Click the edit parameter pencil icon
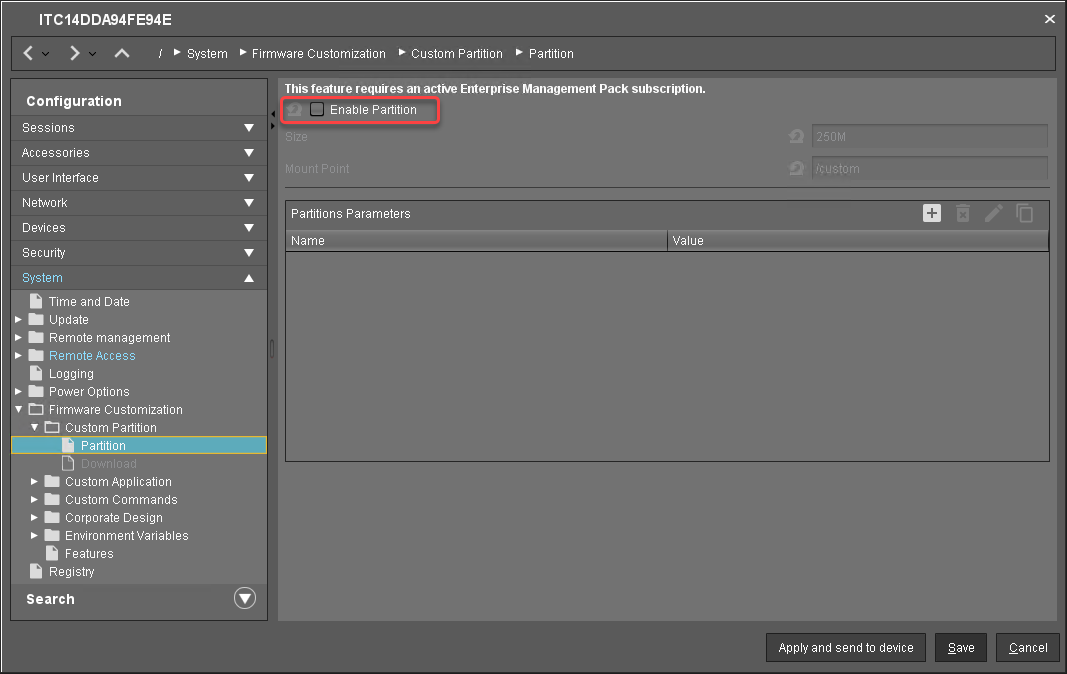 [x=994, y=213]
